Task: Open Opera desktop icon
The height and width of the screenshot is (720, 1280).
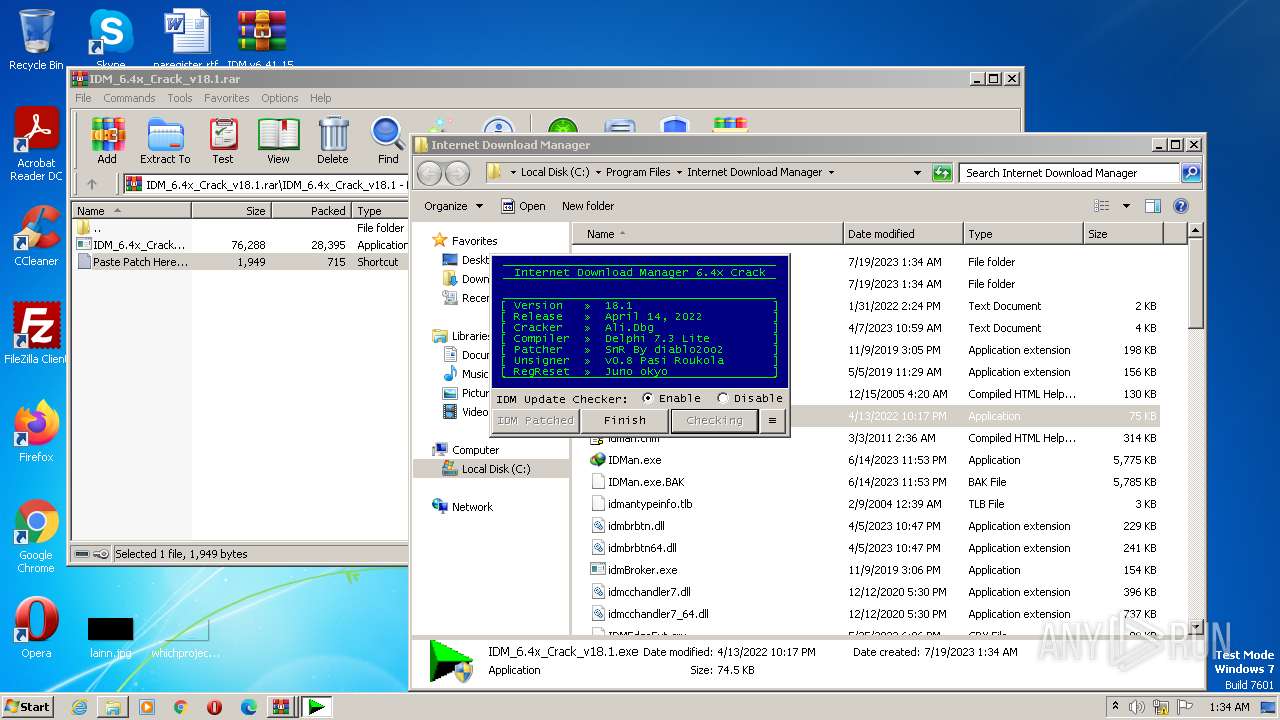Action: click(x=36, y=628)
